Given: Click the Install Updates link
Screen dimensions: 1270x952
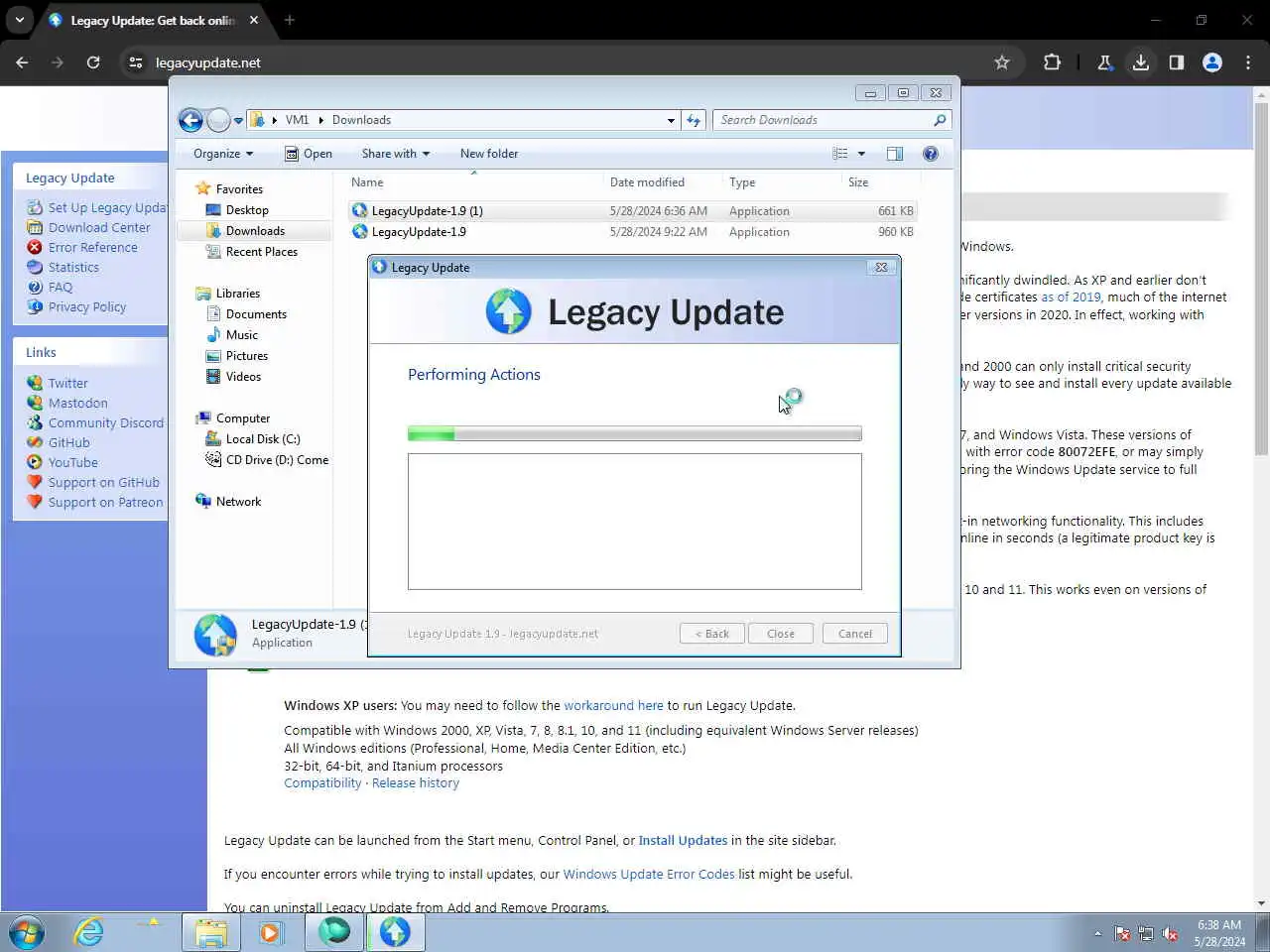Looking at the screenshot, I should coord(683,841).
